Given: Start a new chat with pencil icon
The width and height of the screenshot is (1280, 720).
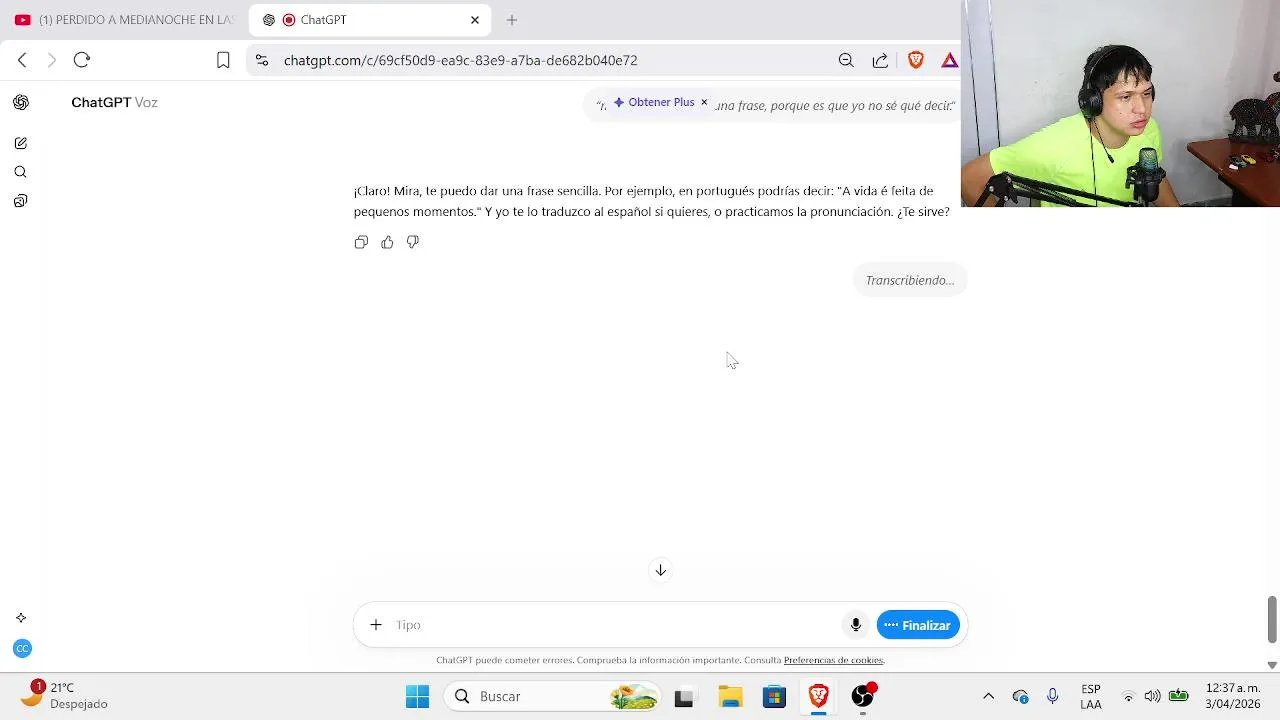Looking at the screenshot, I should pyautogui.click(x=21, y=143).
